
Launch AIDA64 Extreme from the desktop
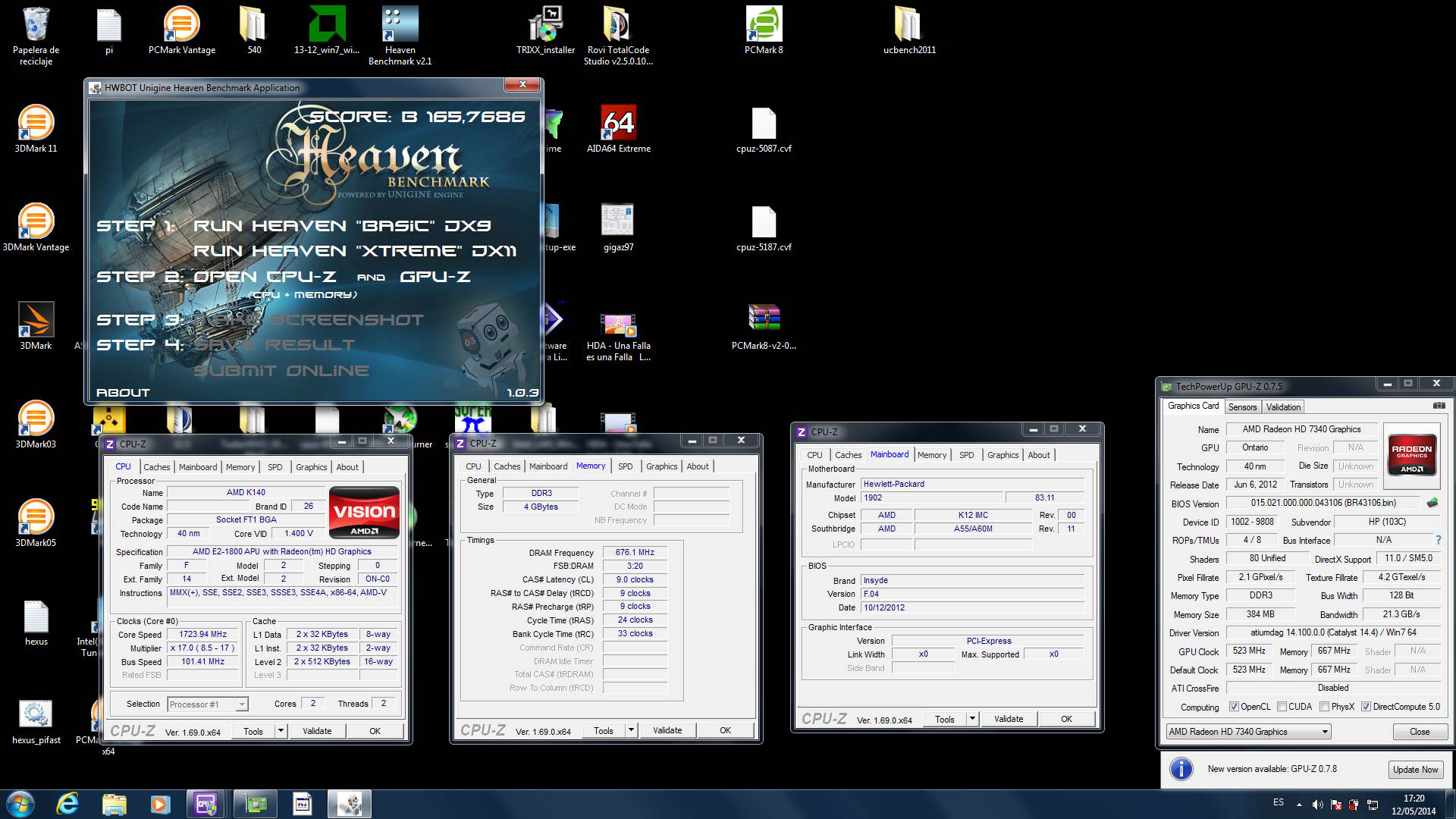[618, 129]
